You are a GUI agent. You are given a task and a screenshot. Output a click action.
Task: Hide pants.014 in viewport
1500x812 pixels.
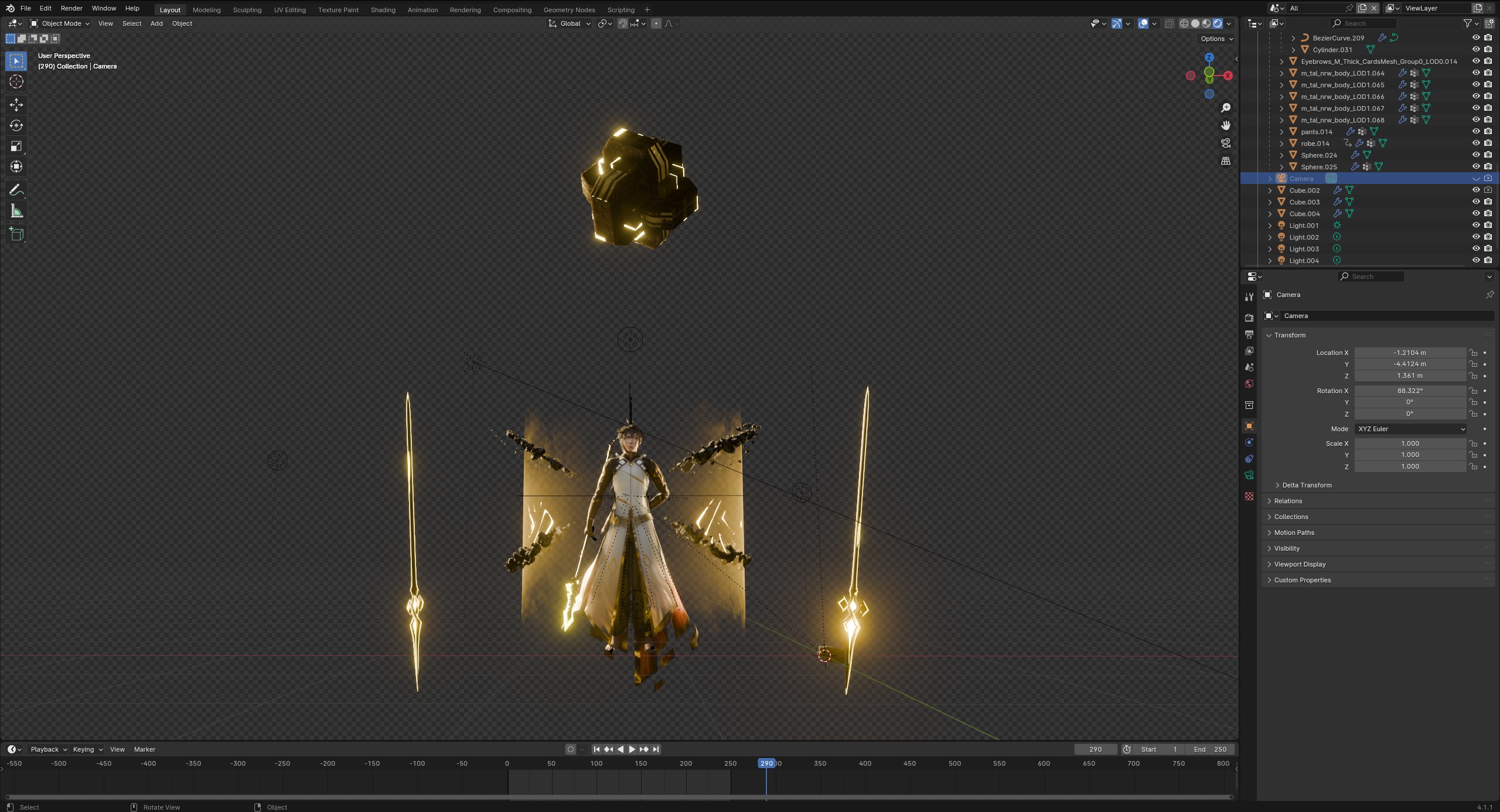[1476, 131]
